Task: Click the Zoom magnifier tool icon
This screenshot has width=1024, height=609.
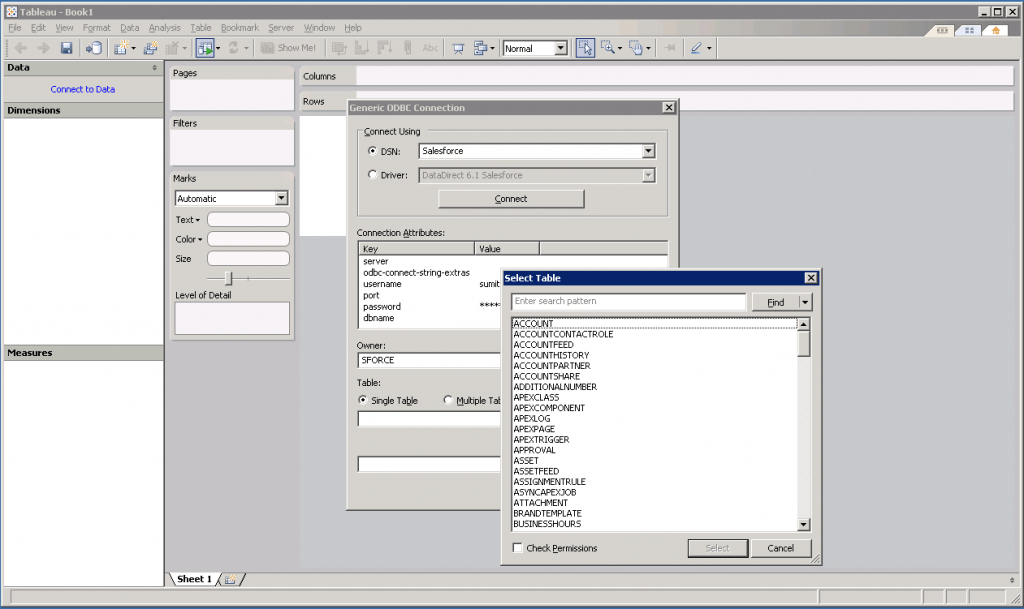Action: [x=607, y=48]
